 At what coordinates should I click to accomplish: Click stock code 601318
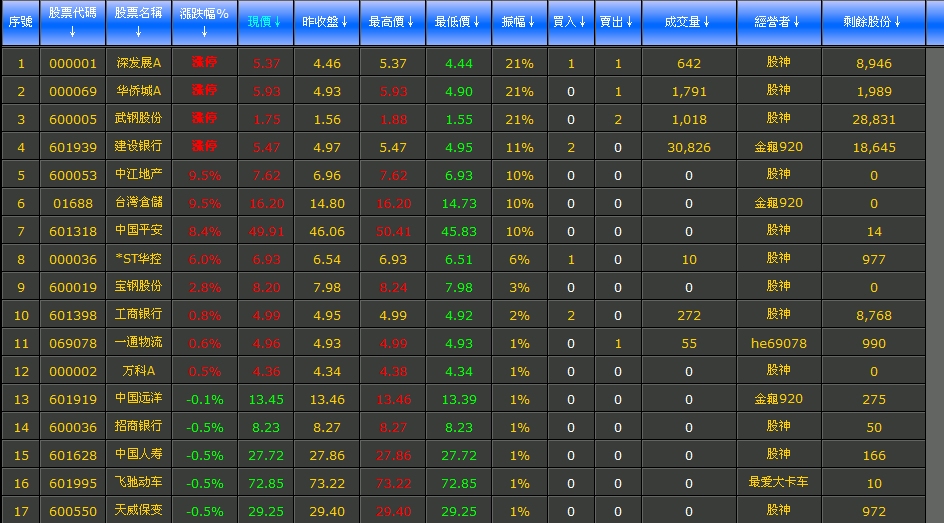pyautogui.click(x=73, y=231)
